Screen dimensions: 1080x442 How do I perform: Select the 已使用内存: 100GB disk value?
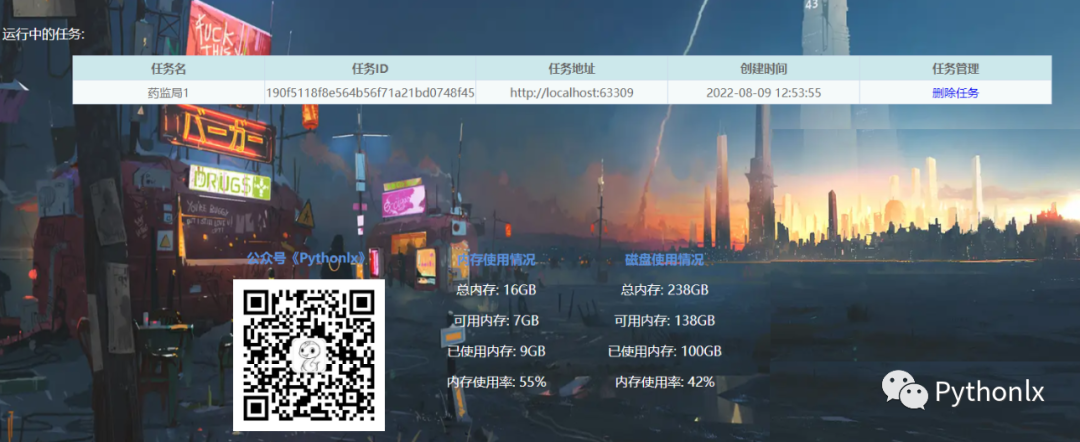664,351
